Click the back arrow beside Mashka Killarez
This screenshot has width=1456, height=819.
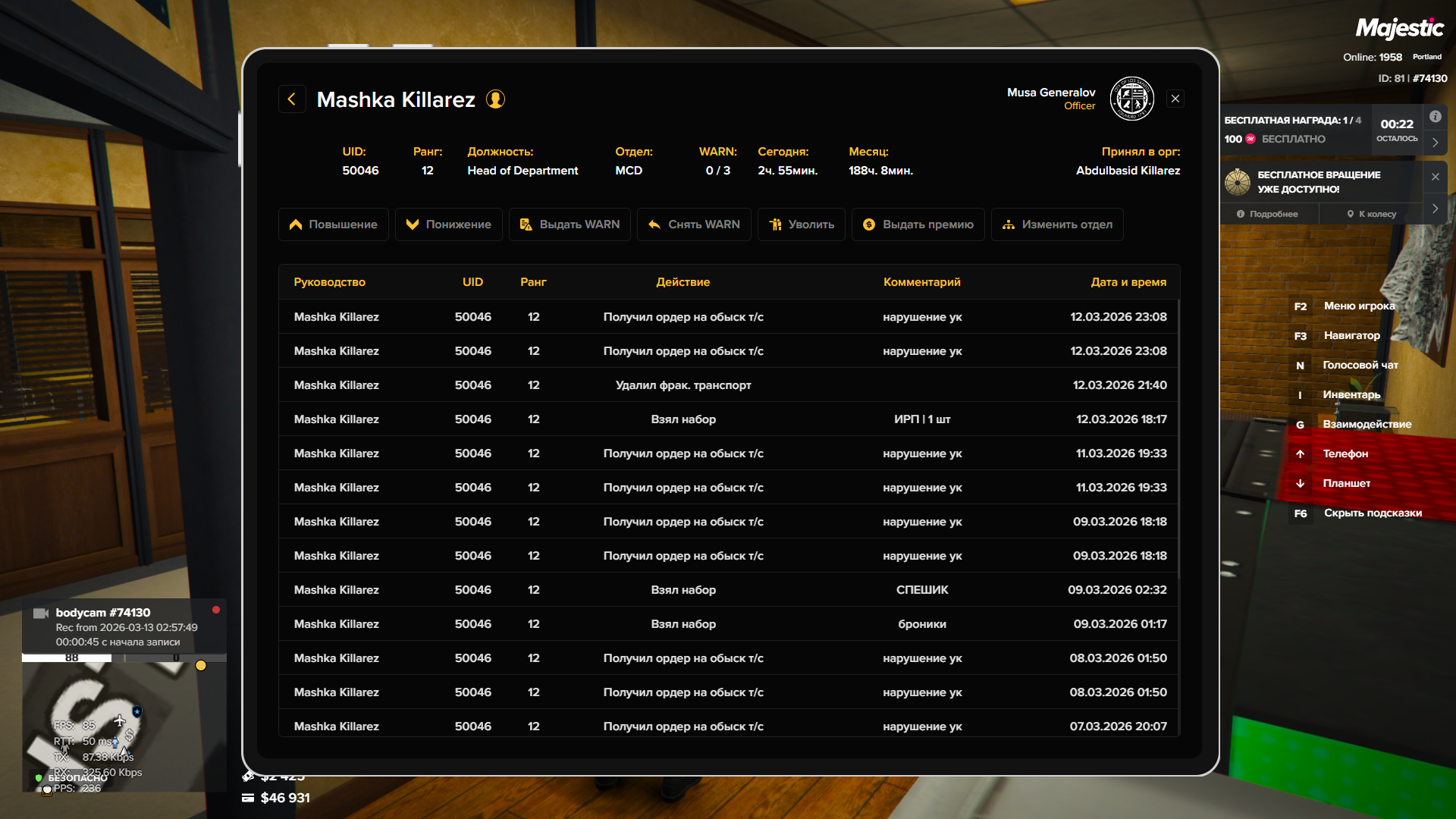click(292, 99)
